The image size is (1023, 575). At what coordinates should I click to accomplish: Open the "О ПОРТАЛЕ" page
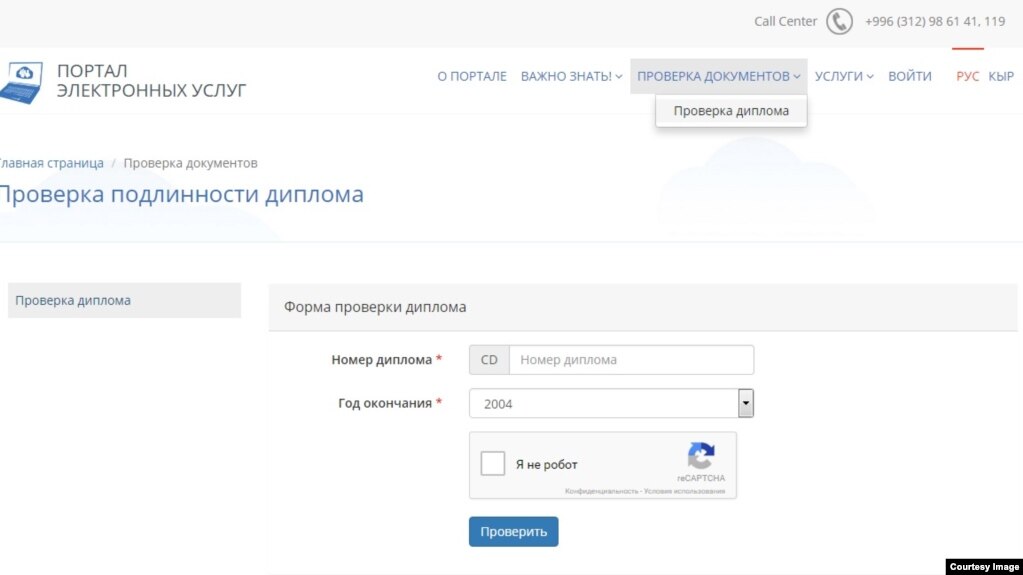pos(472,76)
